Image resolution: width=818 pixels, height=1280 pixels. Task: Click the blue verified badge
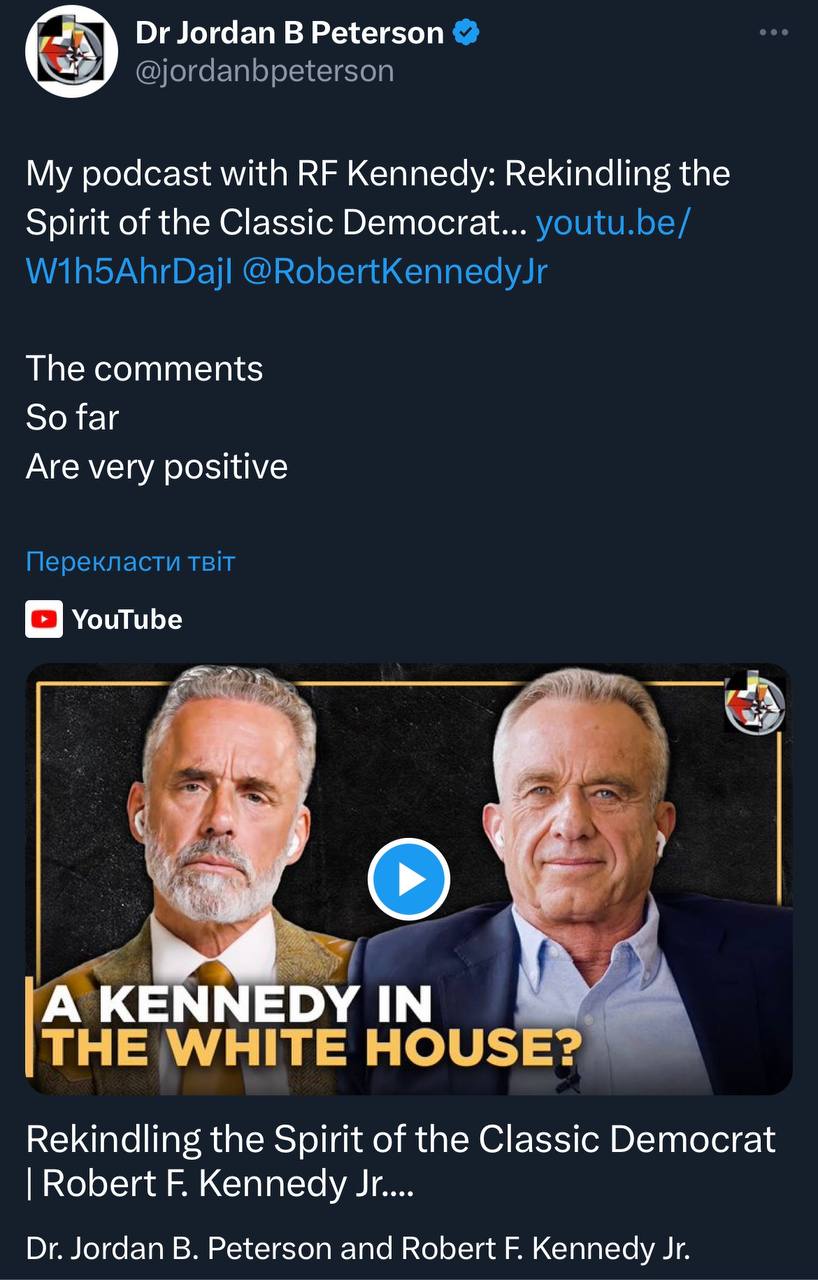click(467, 33)
